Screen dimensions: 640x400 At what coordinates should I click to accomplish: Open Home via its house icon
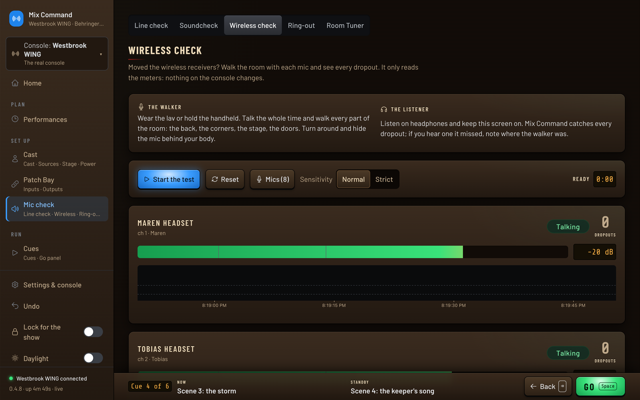coord(15,83)
